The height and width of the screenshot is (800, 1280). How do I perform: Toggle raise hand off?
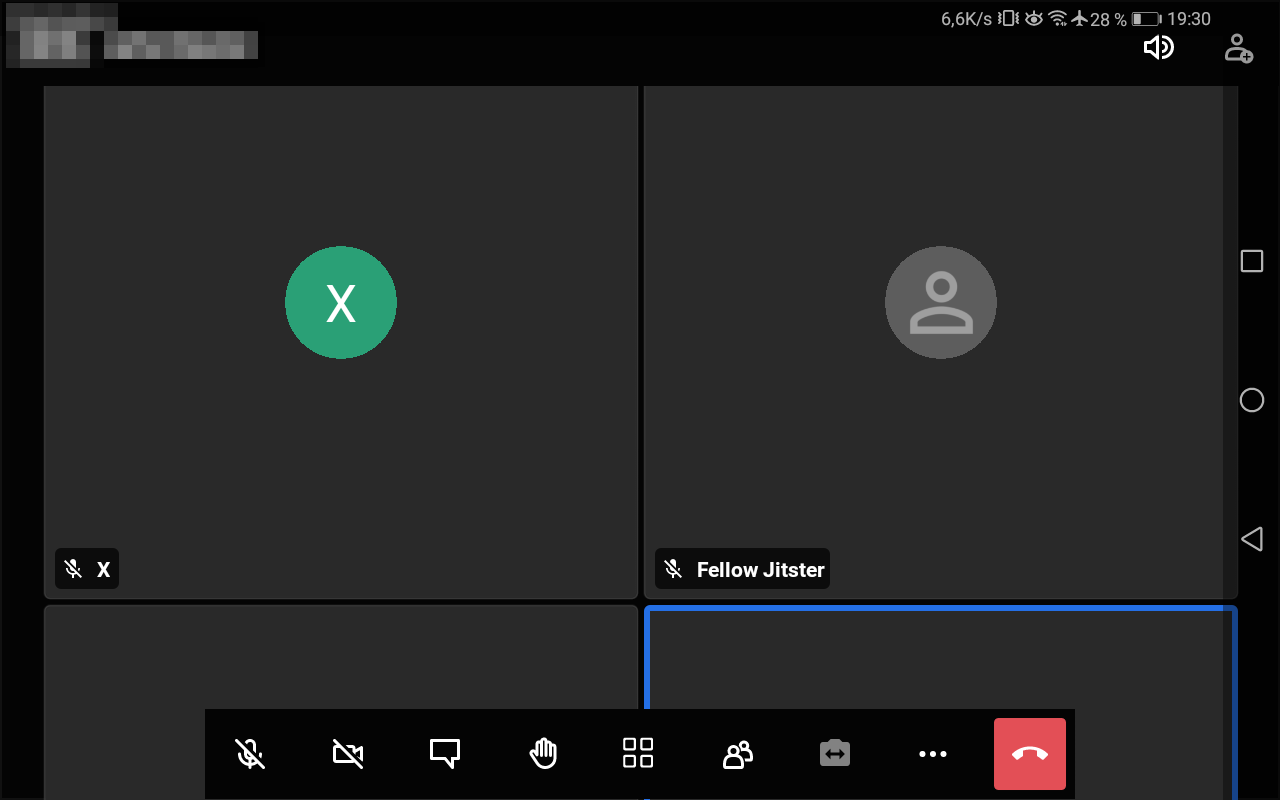click(541, 753)
